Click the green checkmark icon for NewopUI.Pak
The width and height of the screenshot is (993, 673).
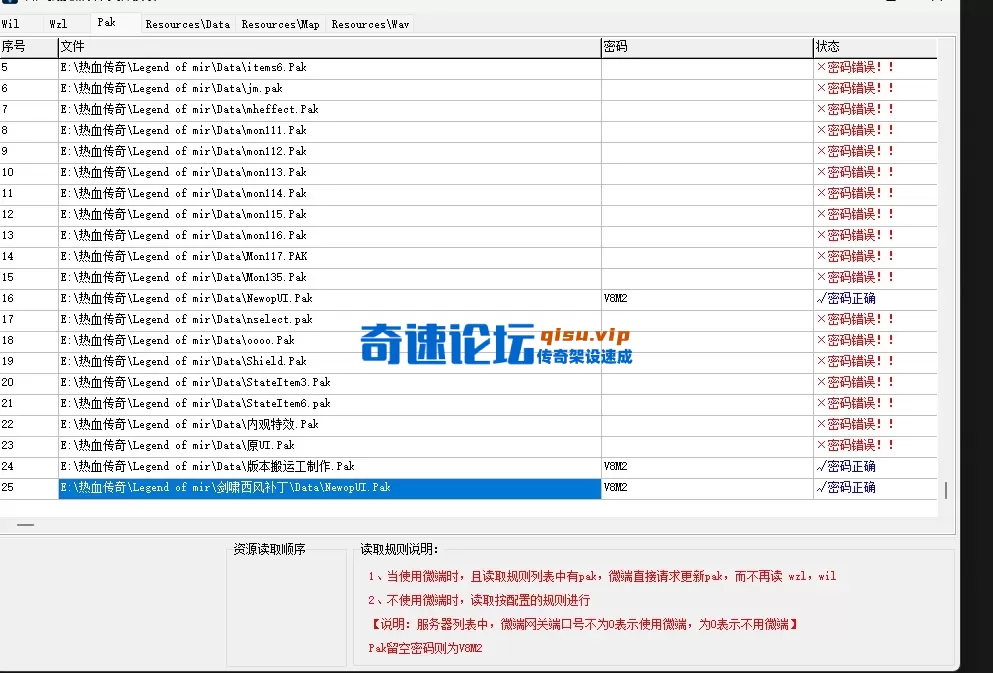[x=820, y=298]
